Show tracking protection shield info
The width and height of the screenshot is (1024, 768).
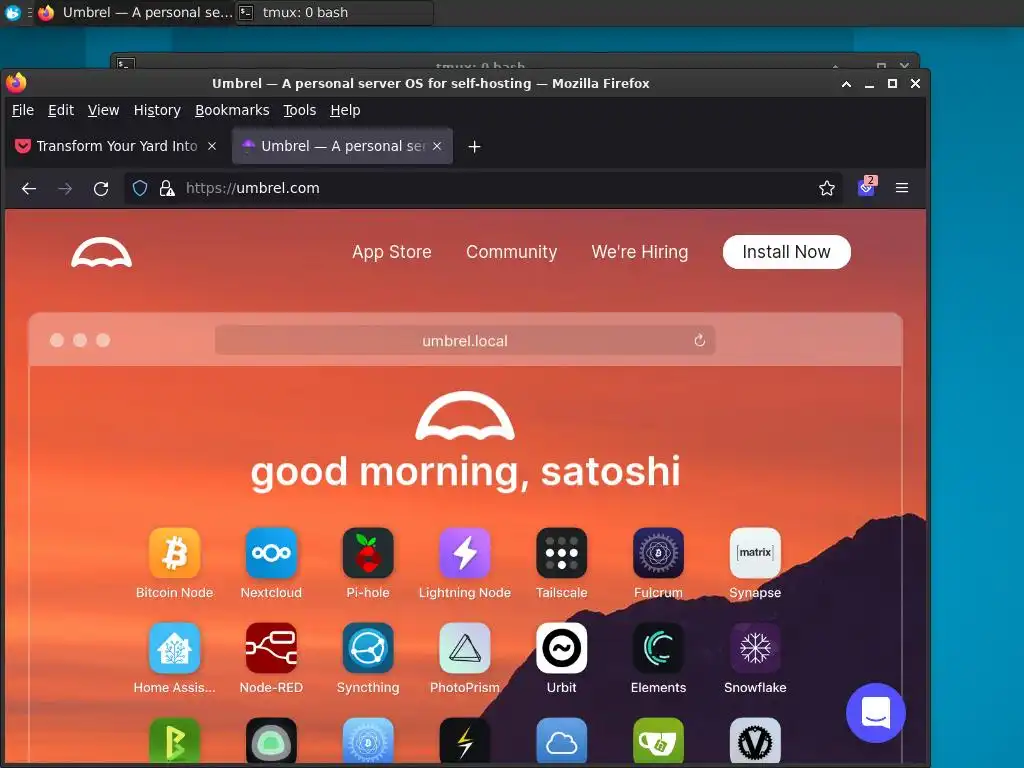tap(140, 189)
